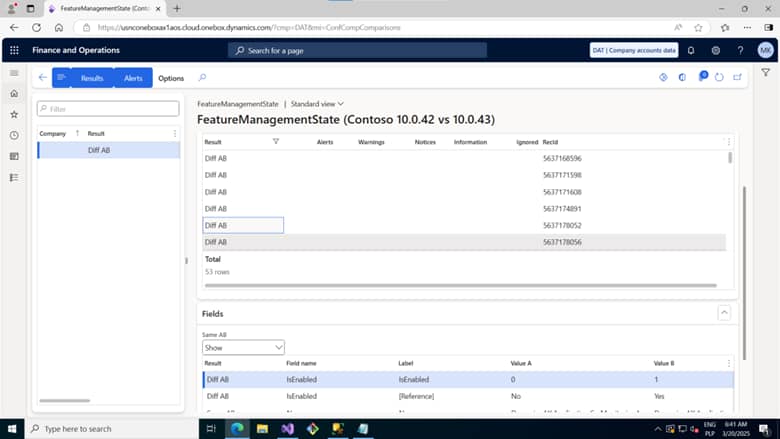
Task: Open the Options tab
Action: 171,78
